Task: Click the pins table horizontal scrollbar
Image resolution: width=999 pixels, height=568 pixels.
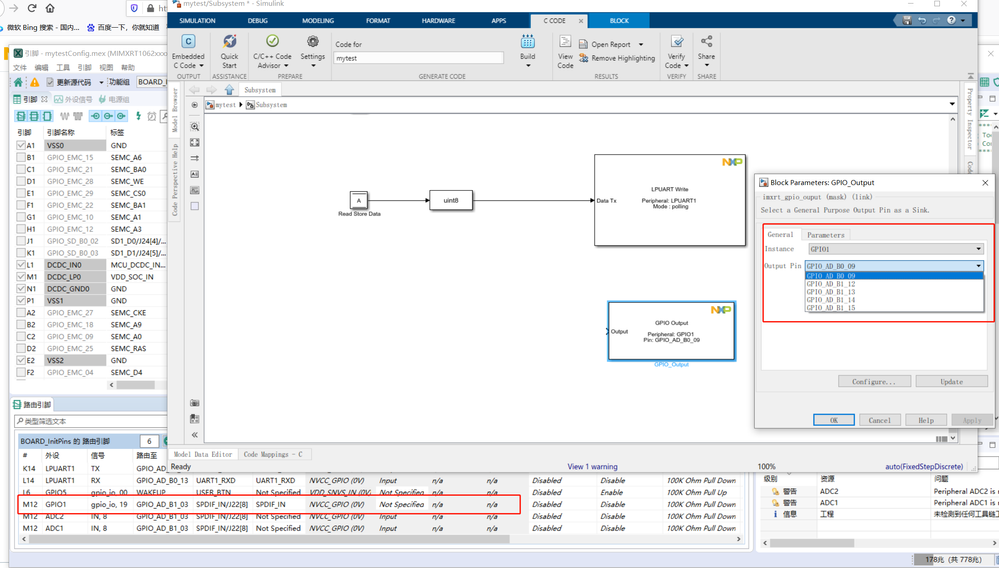Action: coord(135,385)
